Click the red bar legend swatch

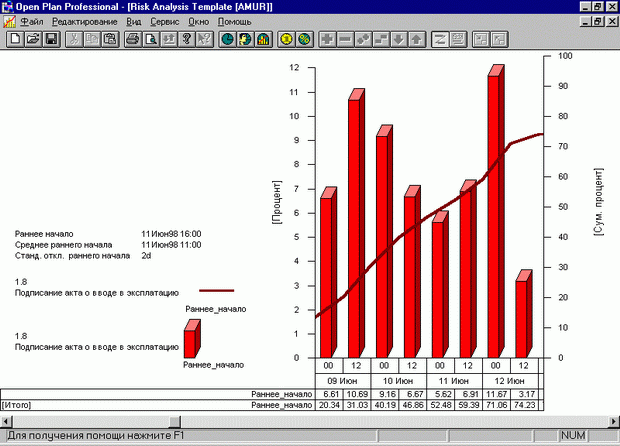coord(192,342)
